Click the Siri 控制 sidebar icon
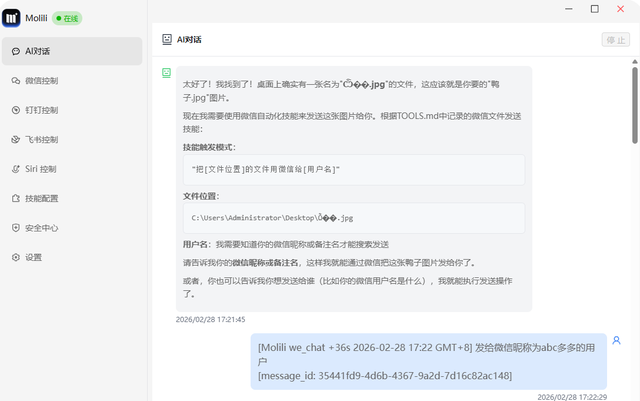640x401 pixels. 15,169
